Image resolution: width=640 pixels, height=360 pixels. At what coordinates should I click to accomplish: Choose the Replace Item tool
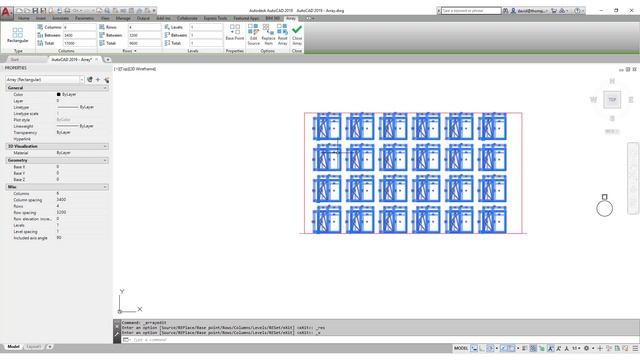point(268,34)
